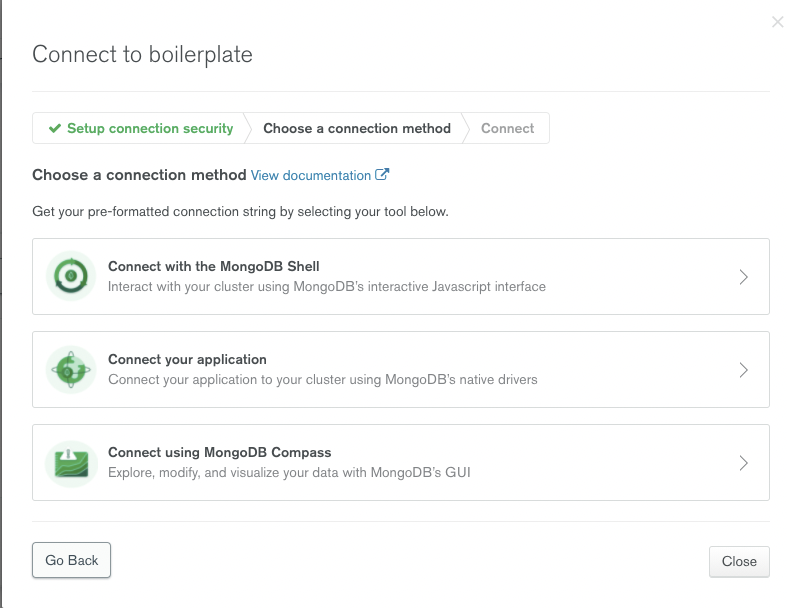
Task: Click the Explore, modify, and visualize description text
Action: pyautogui.click(x=289, y=472)
